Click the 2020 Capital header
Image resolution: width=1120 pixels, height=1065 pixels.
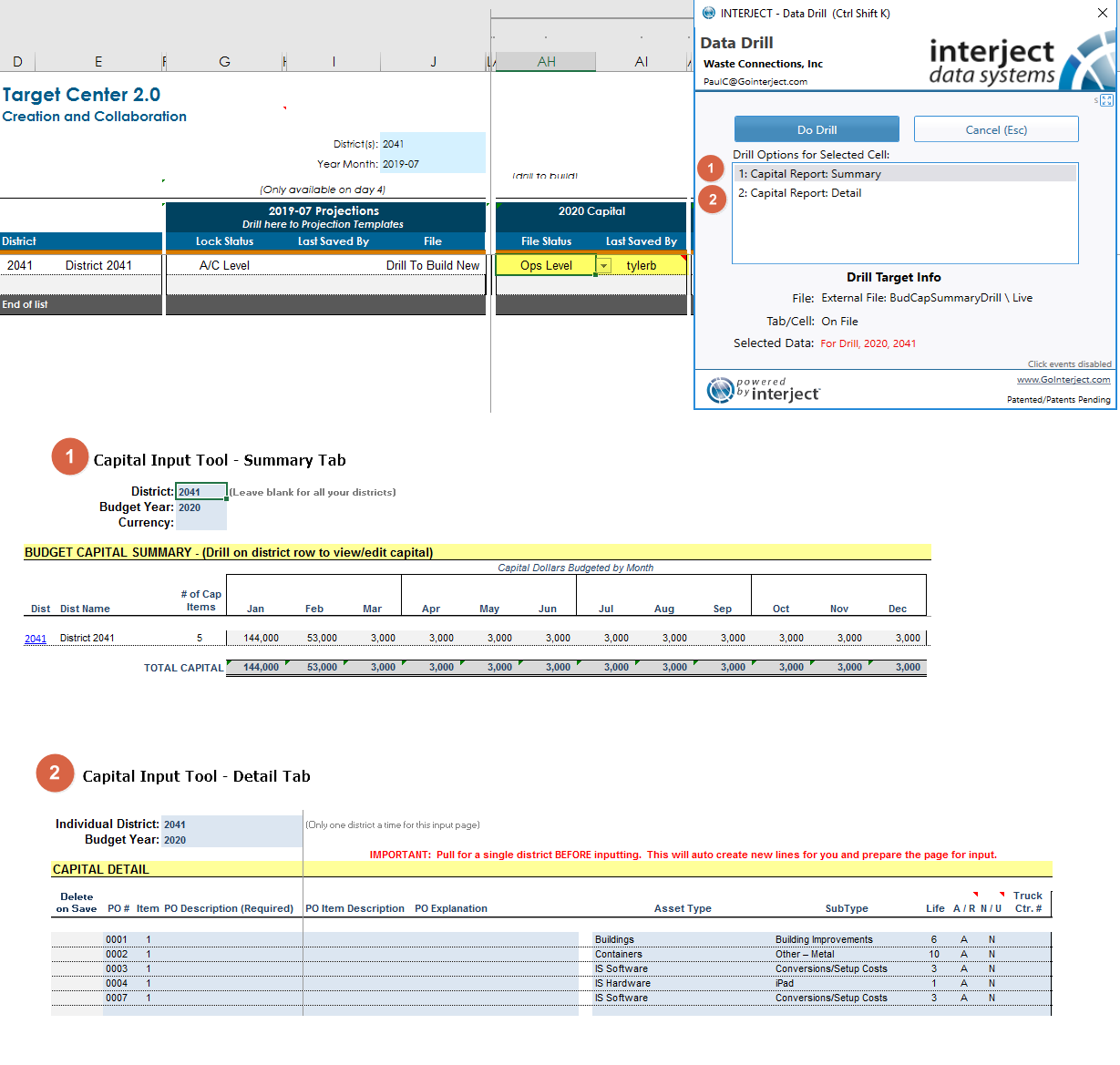(x=591, y=211)
